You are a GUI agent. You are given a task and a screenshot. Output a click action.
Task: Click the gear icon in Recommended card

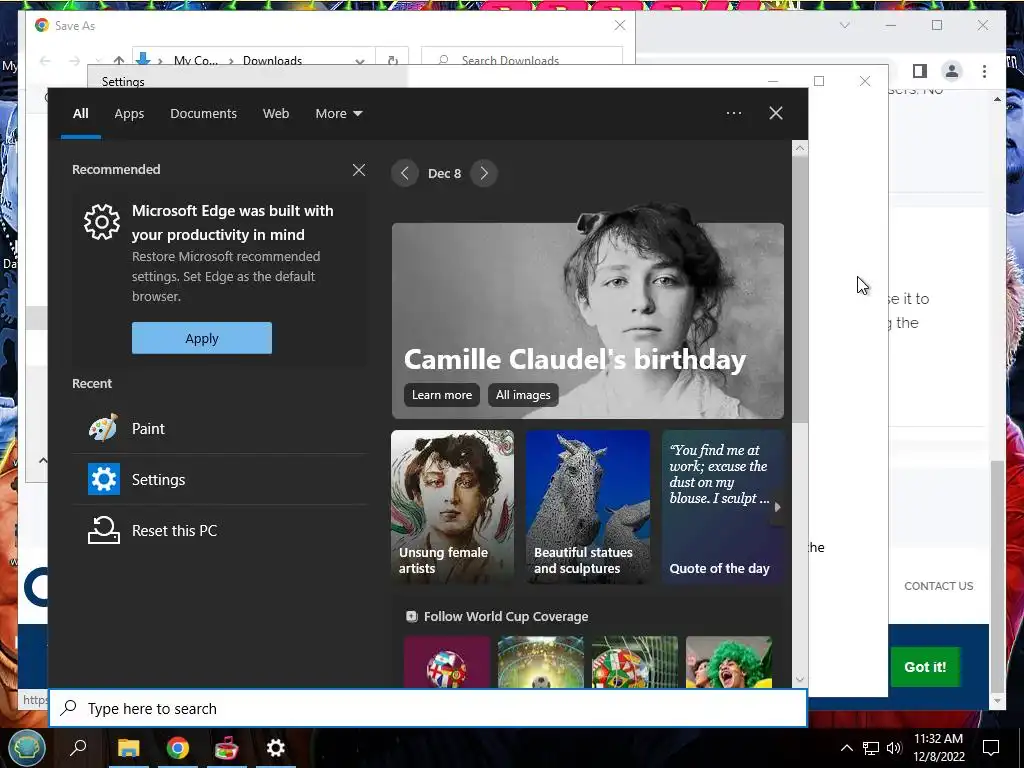coord(102,222)
